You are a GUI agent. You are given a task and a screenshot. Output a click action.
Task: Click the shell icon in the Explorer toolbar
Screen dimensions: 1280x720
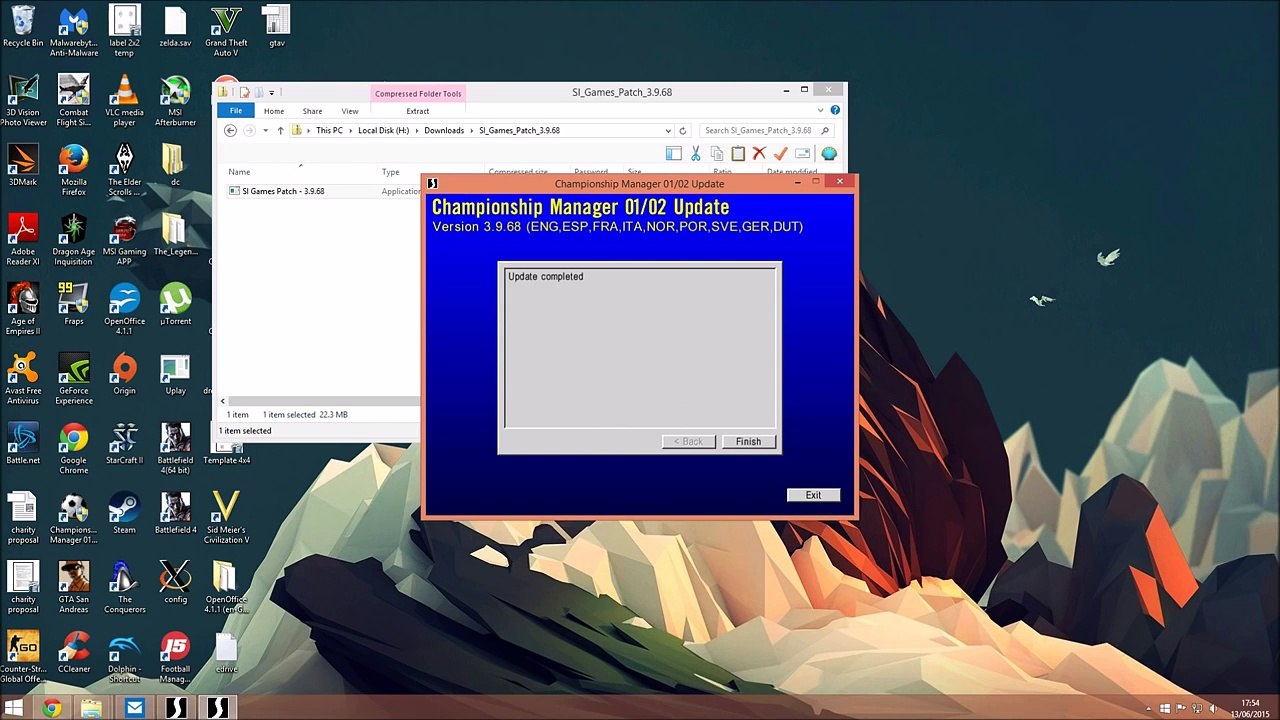(829, 153)
